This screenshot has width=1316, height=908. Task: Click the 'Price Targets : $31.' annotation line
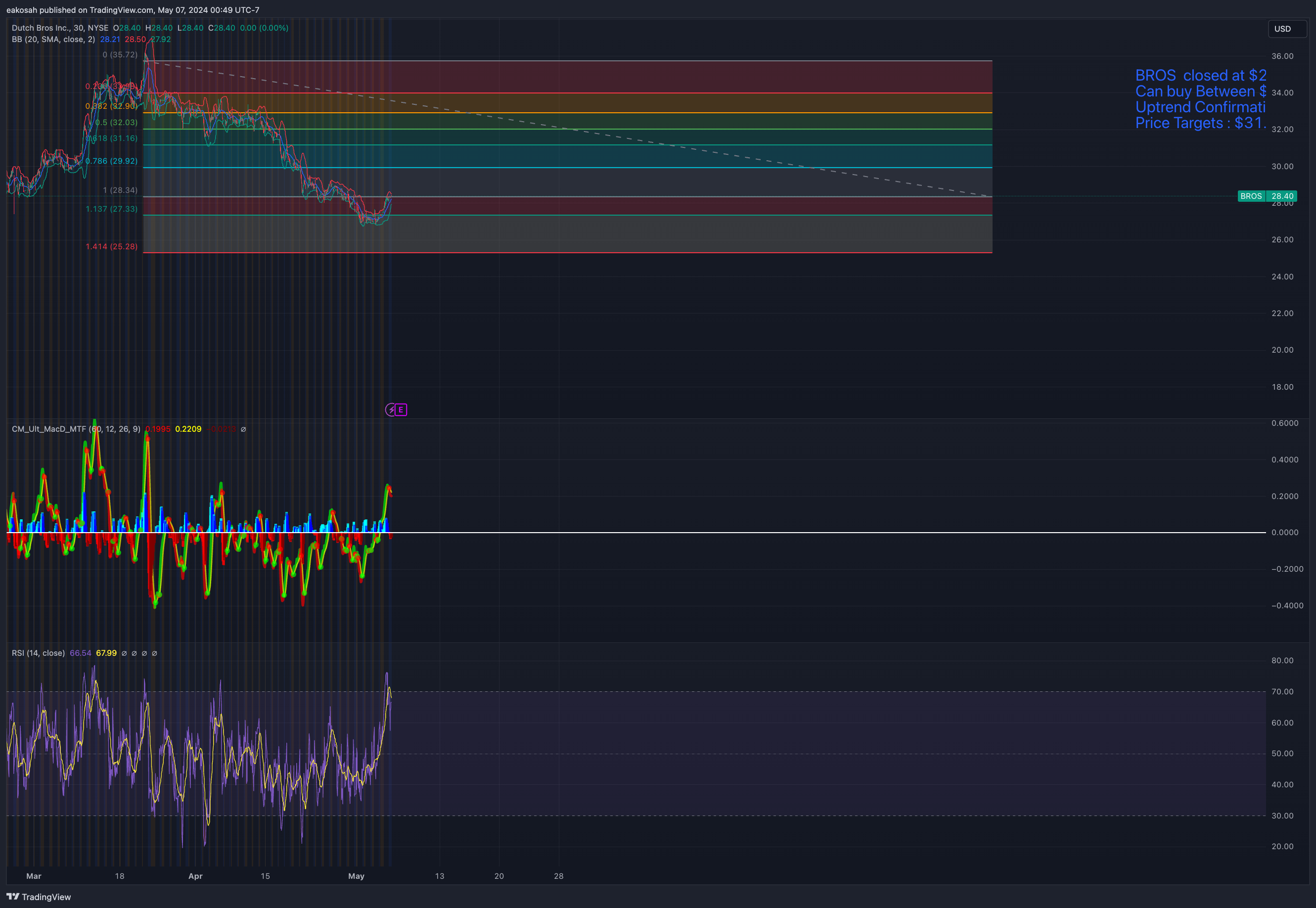click(1200, 123)
